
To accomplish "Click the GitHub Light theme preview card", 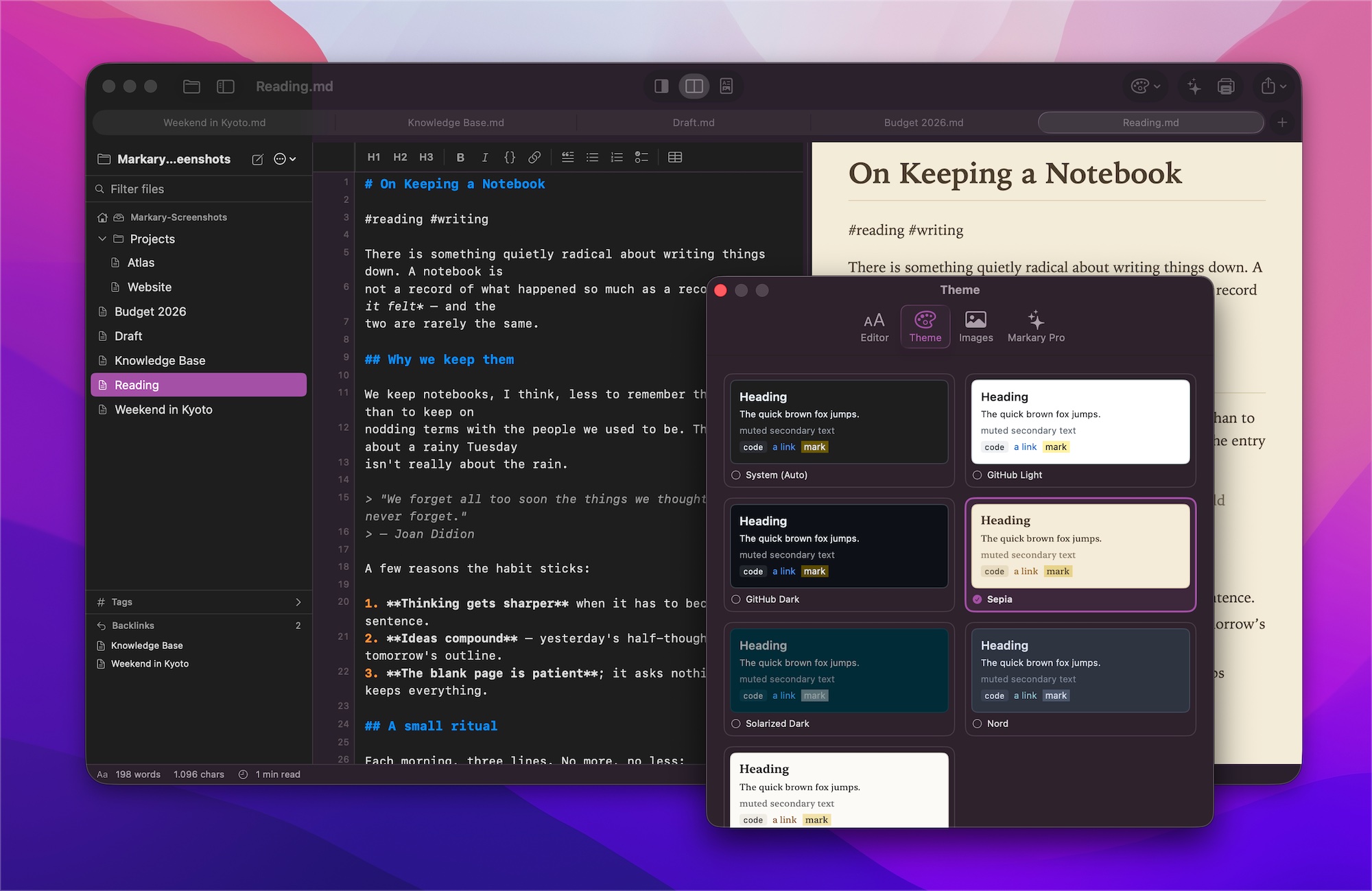I will click(1080, 422).
